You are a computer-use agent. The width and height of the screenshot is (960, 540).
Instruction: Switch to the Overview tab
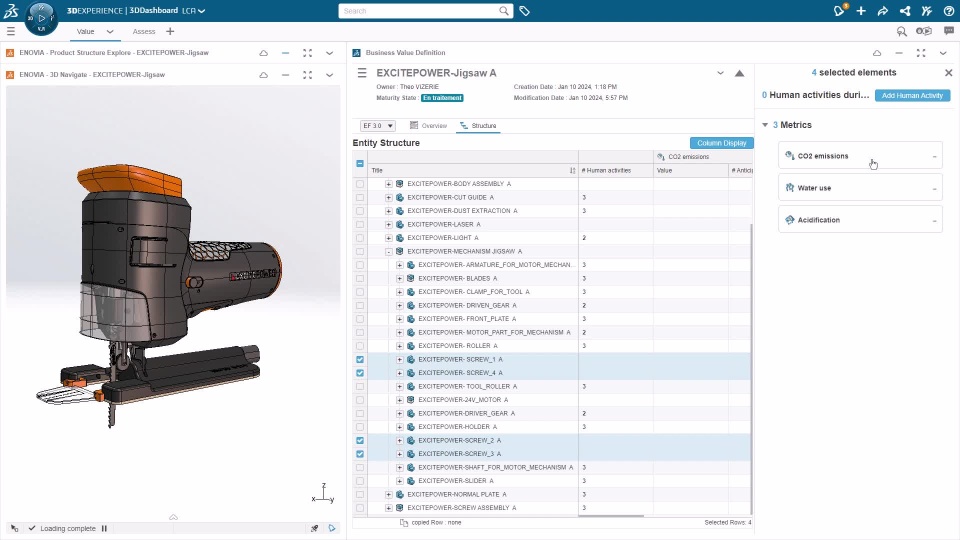click(x=429, y=126)
